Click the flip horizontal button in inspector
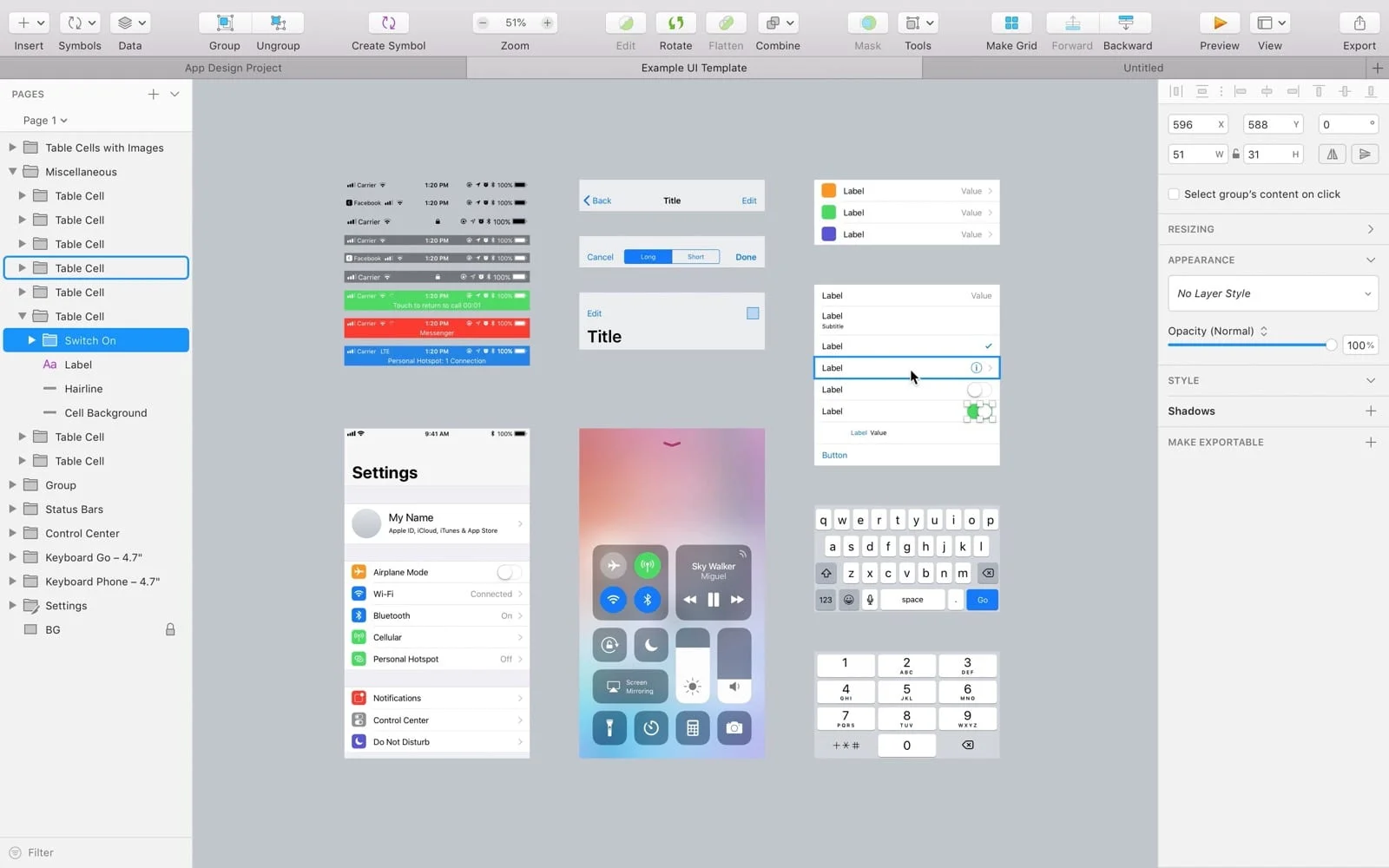Screen dimensions: 1389x868 pyautogui.click(x=1332, y=154)
